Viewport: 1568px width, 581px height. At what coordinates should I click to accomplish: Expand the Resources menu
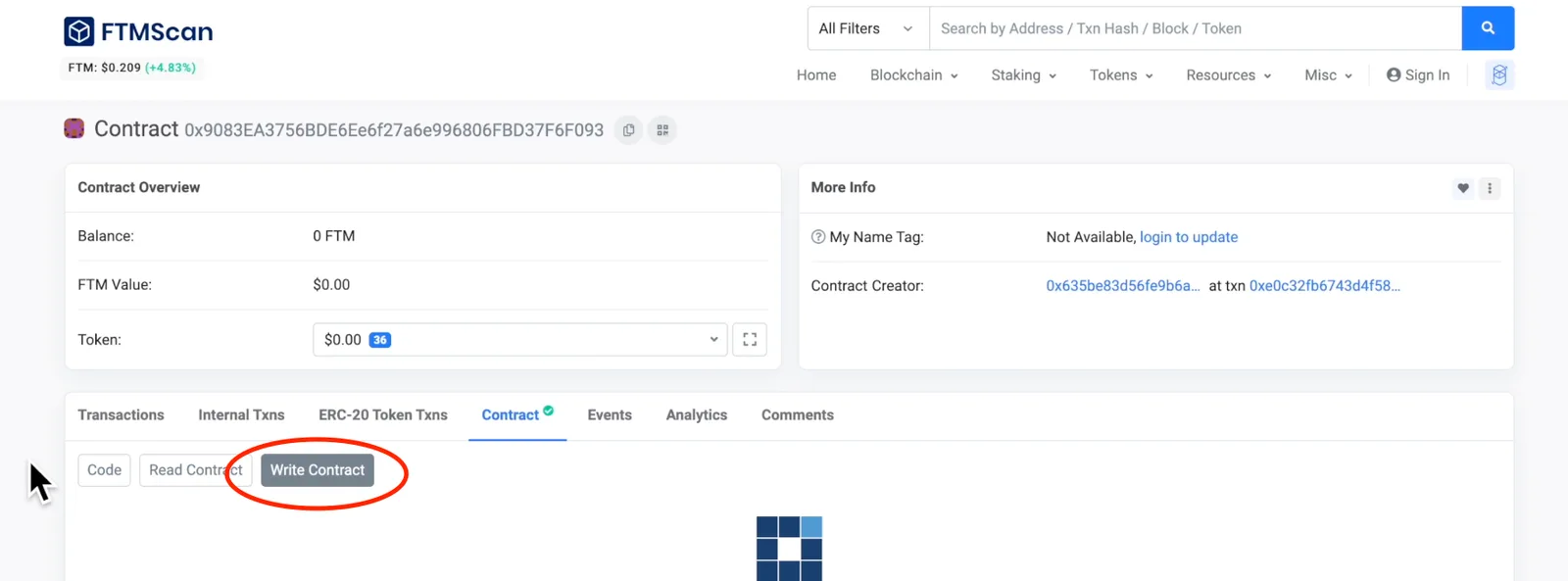coord(1228,75)
